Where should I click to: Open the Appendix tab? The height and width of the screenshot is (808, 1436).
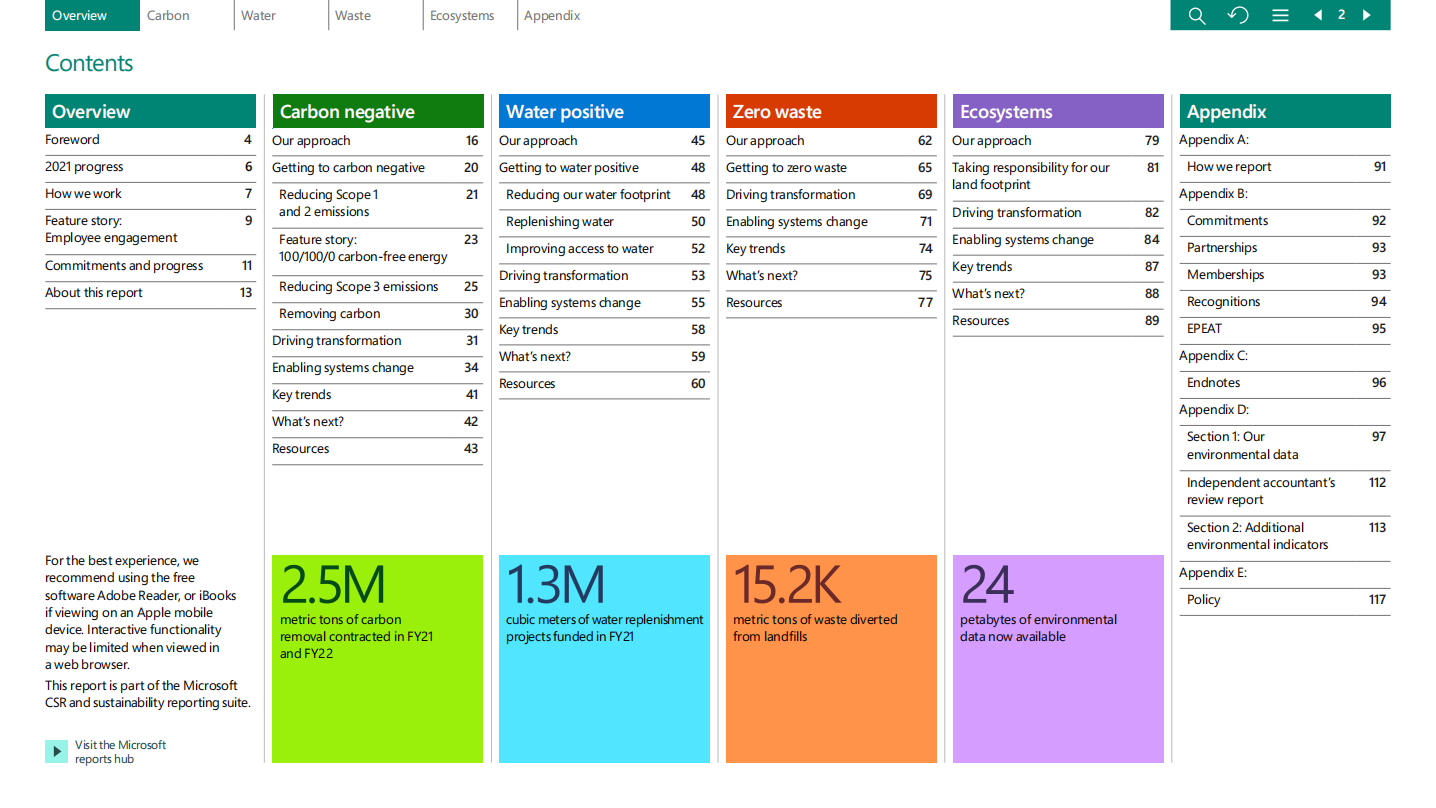coord(552,15)
